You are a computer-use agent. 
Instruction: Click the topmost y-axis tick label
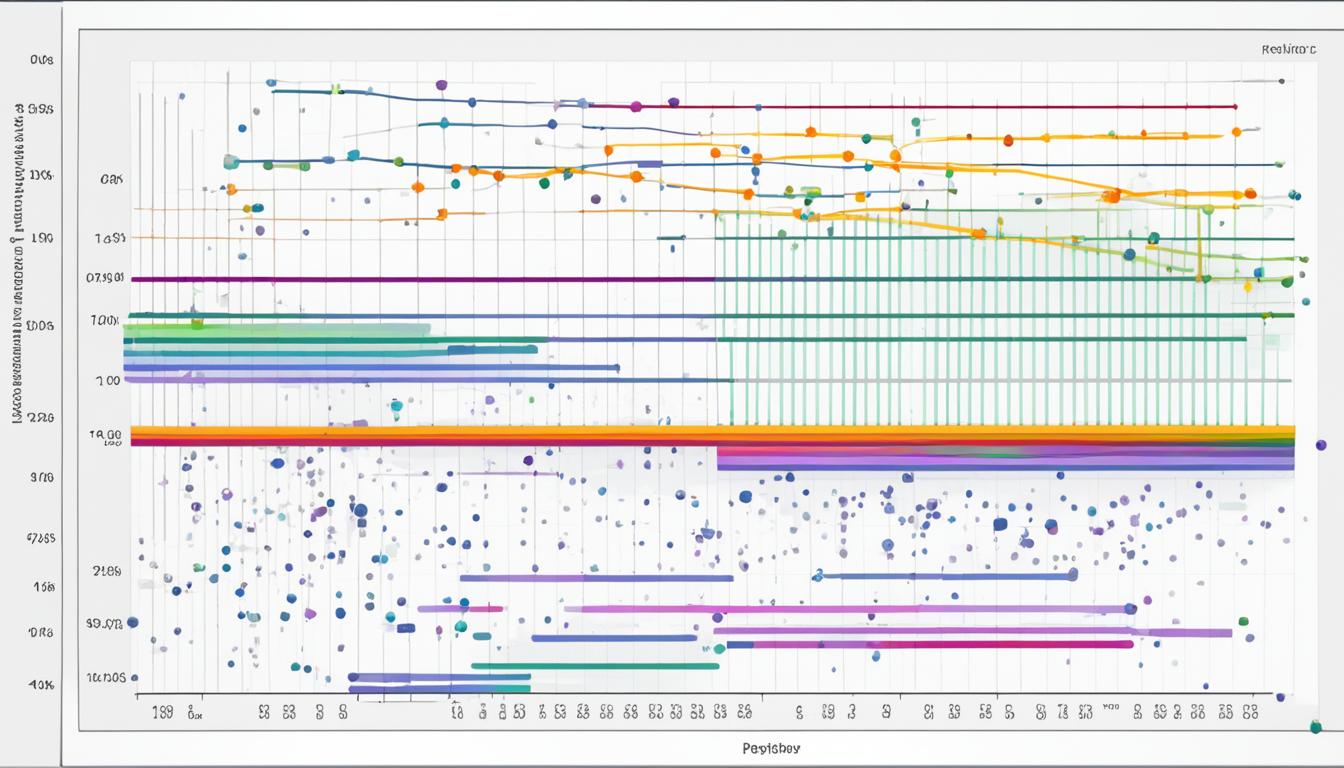[42, 60]
